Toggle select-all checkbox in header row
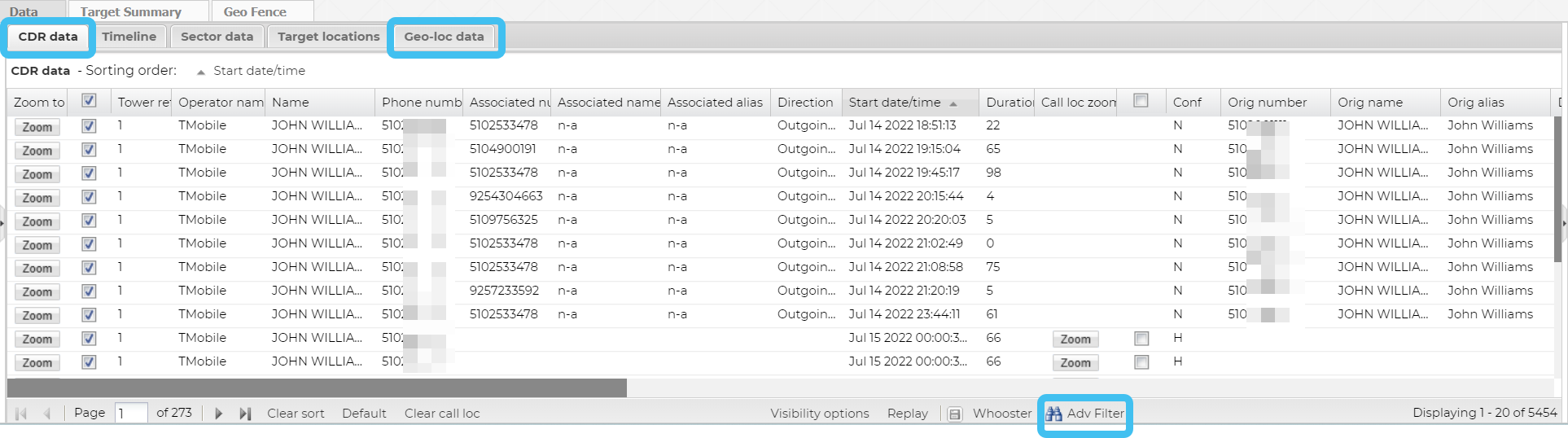Screen dimensions: 1568x438 pyautogui.click(x=90, y=101)
